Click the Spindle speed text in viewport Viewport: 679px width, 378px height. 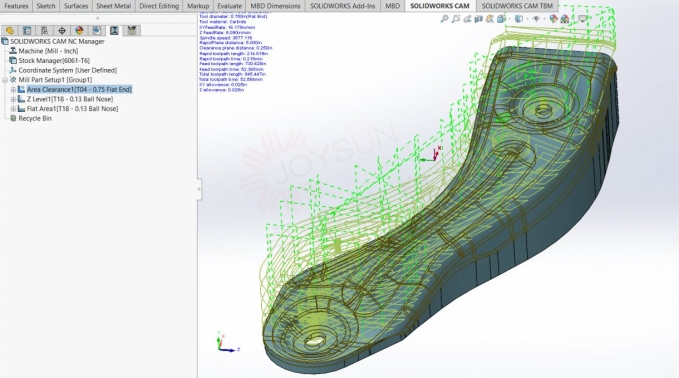(x=226, y=38)
